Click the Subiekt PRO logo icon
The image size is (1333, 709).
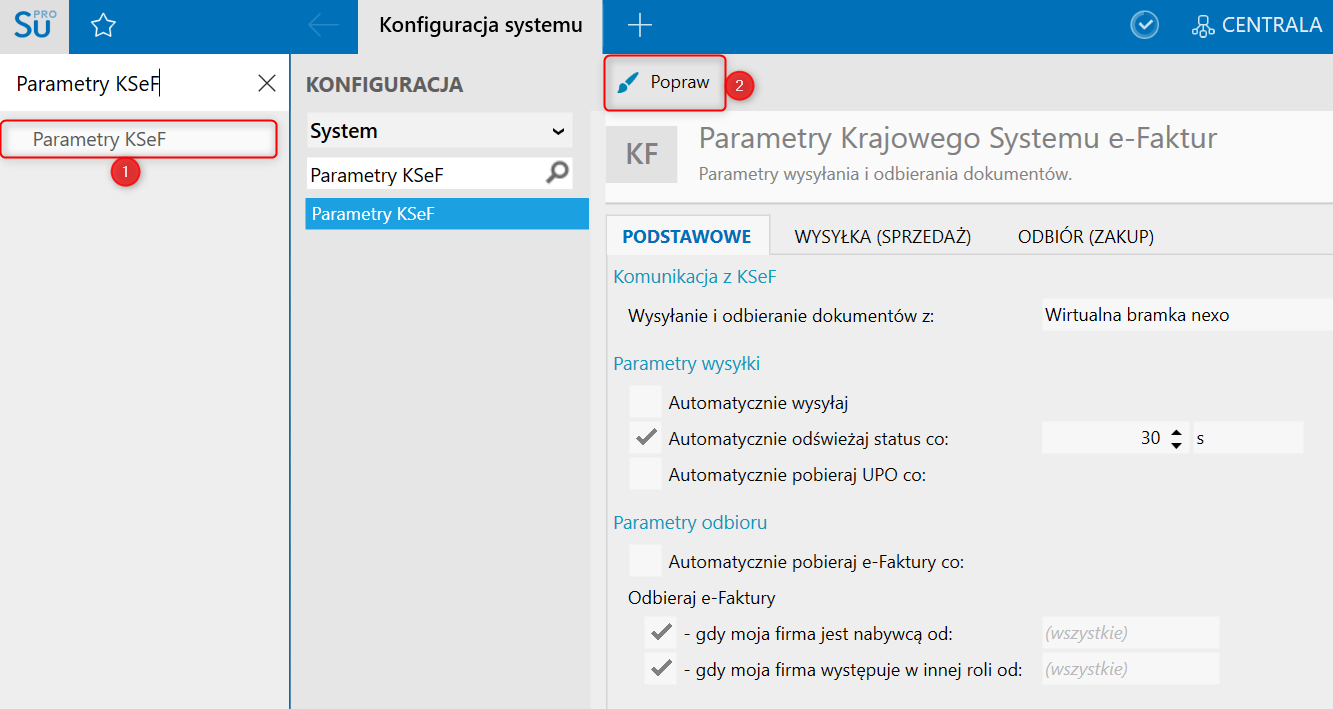coord(34,26)
